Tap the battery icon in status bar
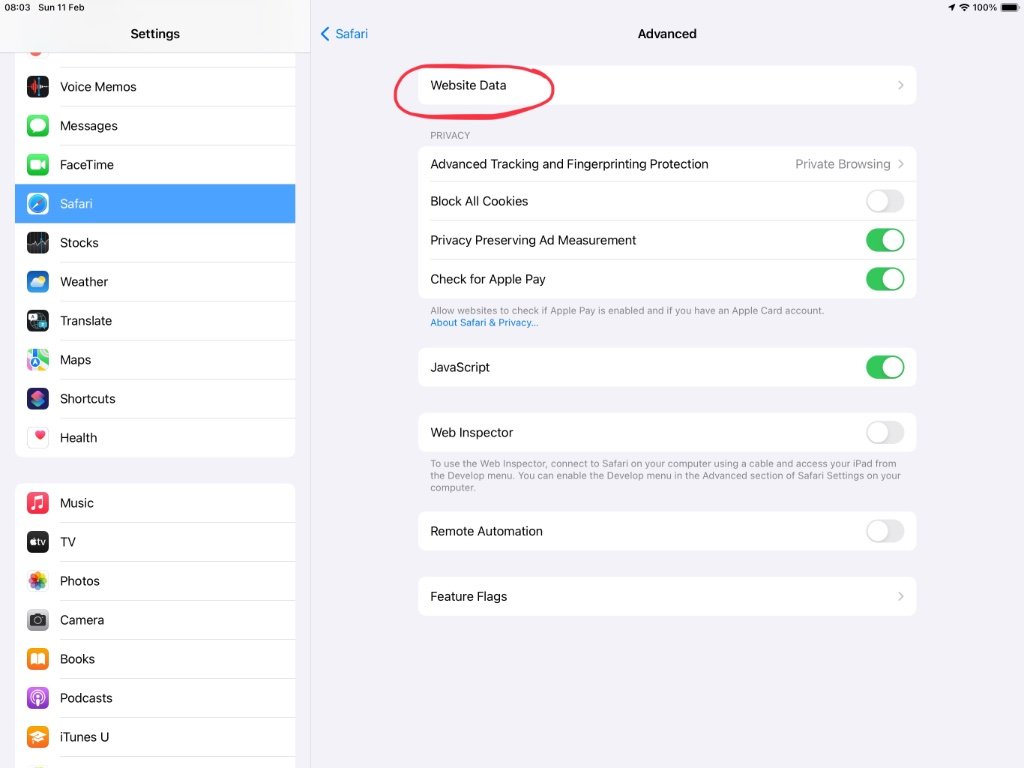1024x768 pixels. click(x=1010, y=8)
